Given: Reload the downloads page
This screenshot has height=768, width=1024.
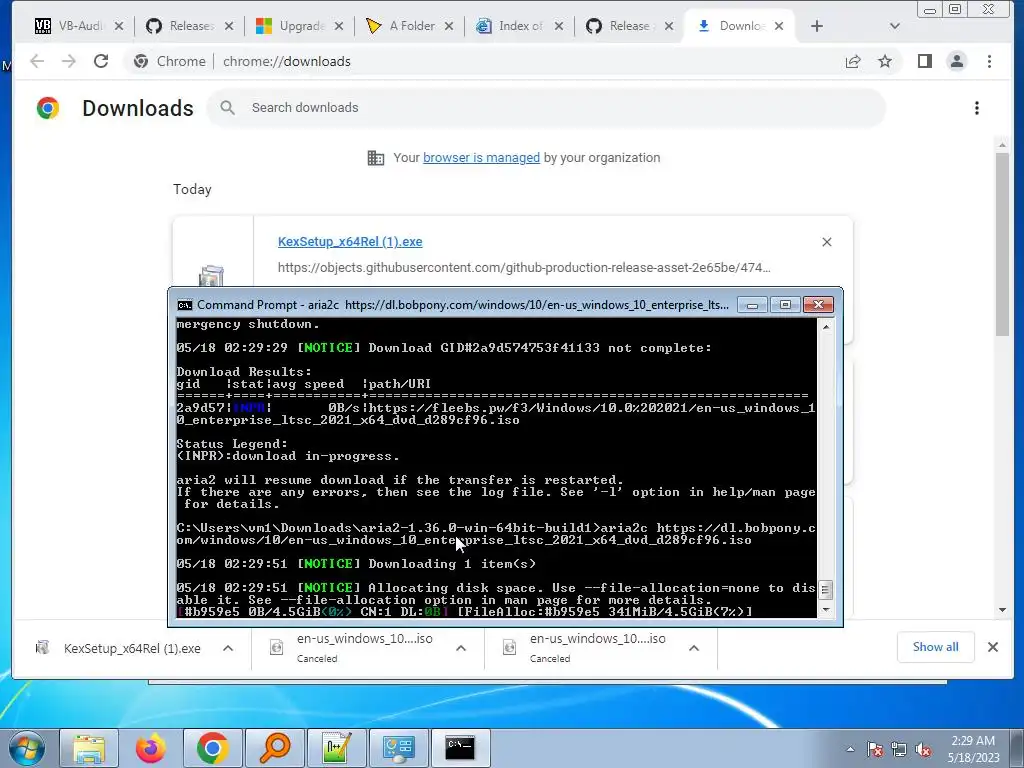Looking at the screenshot, I should [101, 61].
